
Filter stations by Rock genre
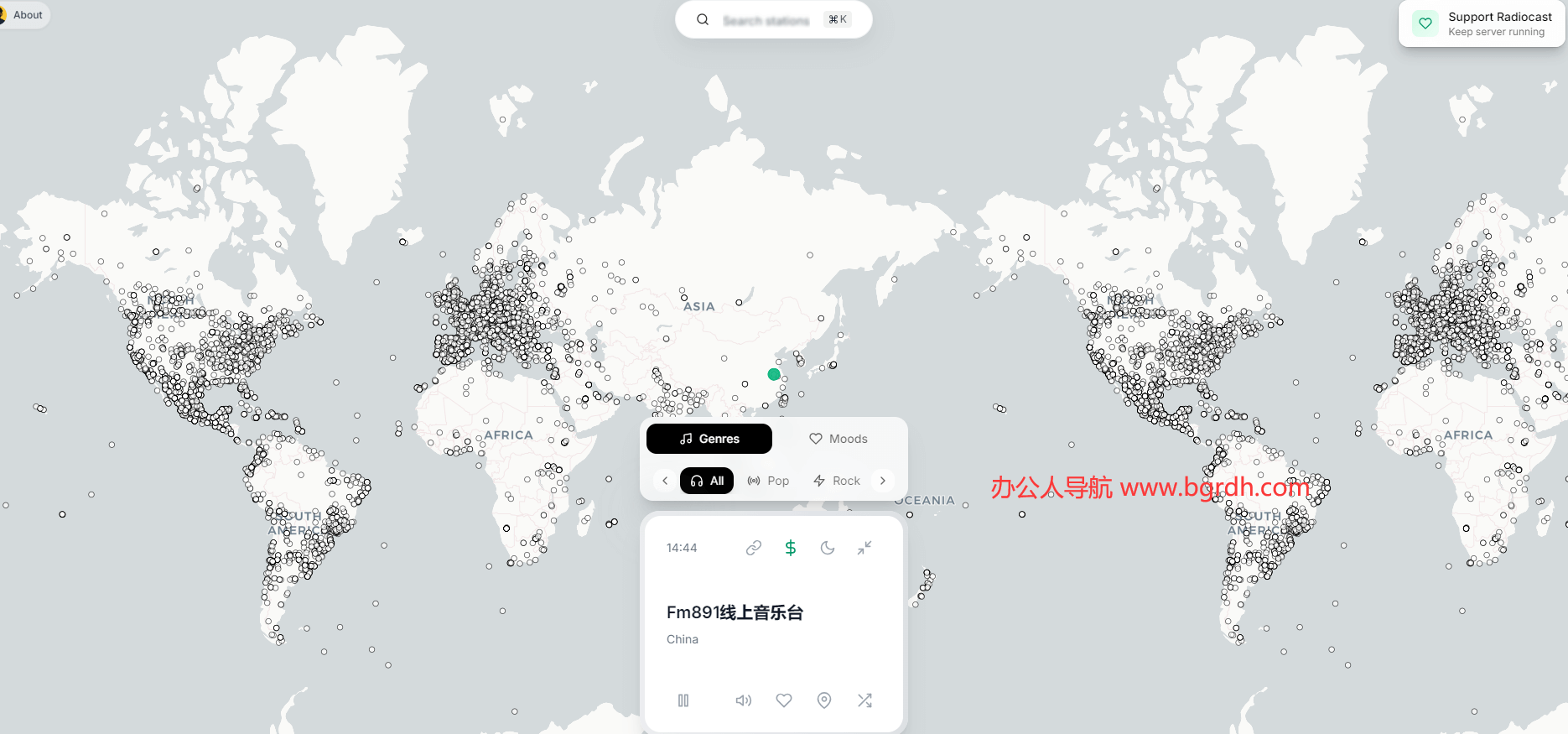tap(837, 481)
